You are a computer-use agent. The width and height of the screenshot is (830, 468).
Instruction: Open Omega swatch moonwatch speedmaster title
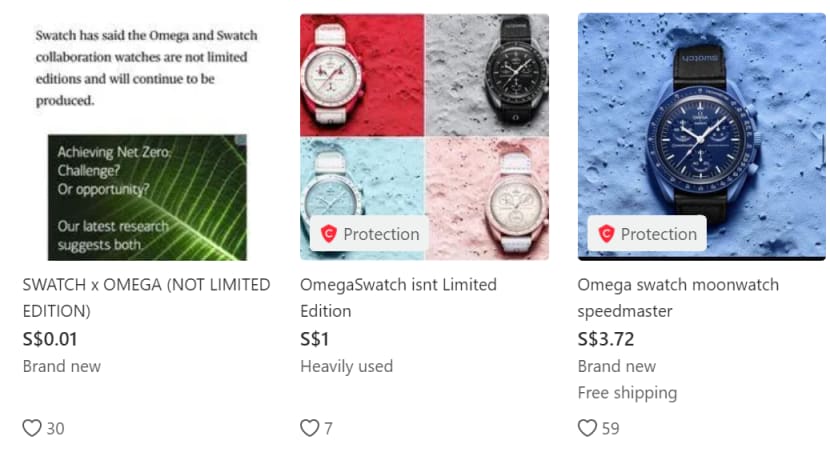677,298
